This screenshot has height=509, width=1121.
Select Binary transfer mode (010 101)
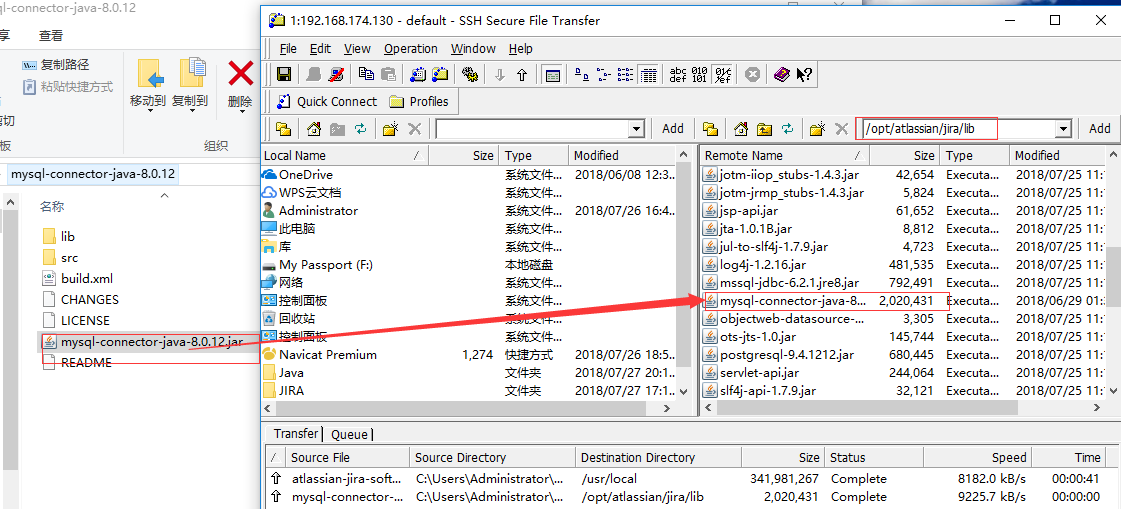(699, 74)
